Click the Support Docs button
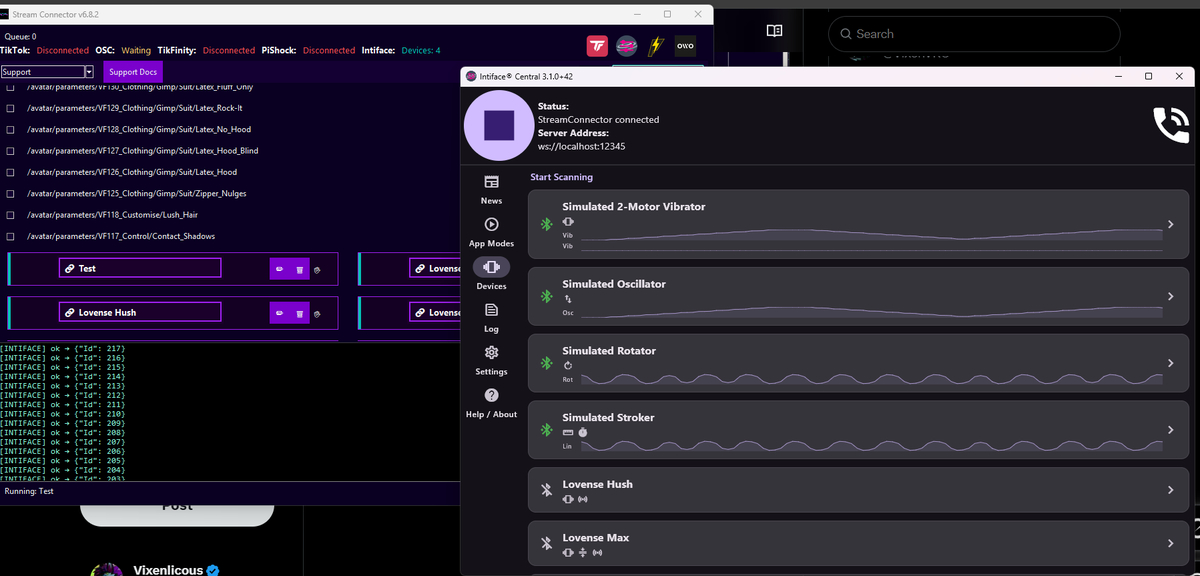This screenshot has width=1200, height=576. [133, 72]
